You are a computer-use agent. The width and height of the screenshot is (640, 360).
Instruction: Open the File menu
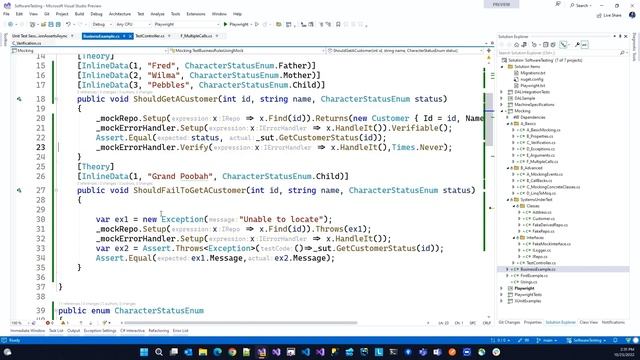[6, 14]
